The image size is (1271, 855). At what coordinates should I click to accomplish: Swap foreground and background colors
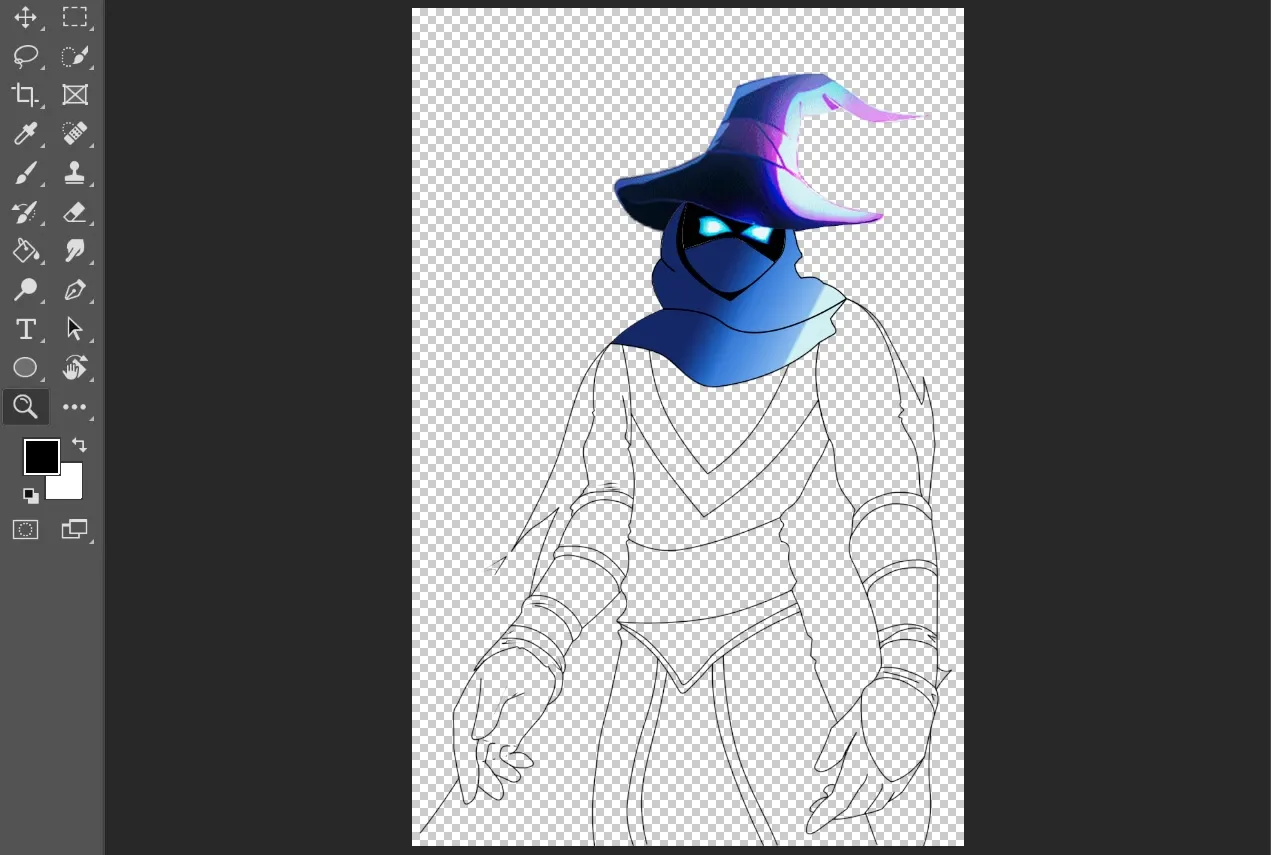(x=79, y=446)
